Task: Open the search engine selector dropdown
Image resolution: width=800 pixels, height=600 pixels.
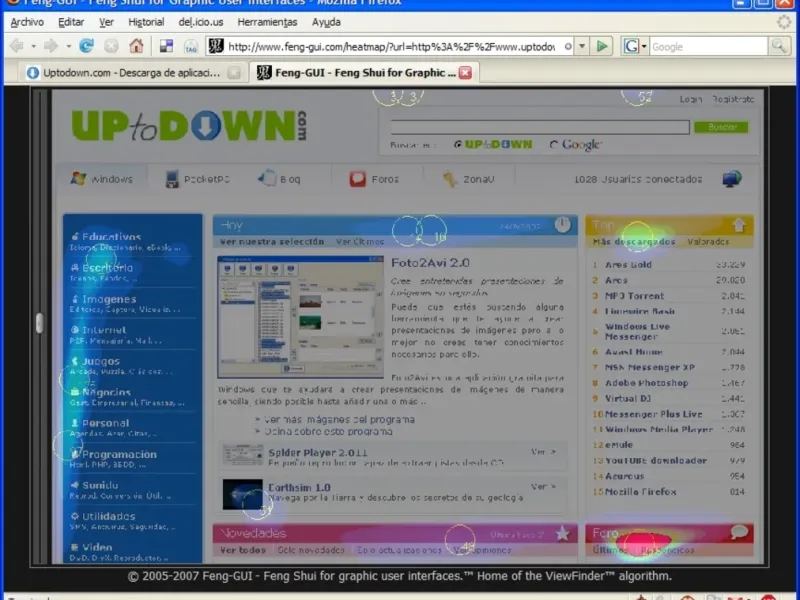Action: tap(644, 46)
